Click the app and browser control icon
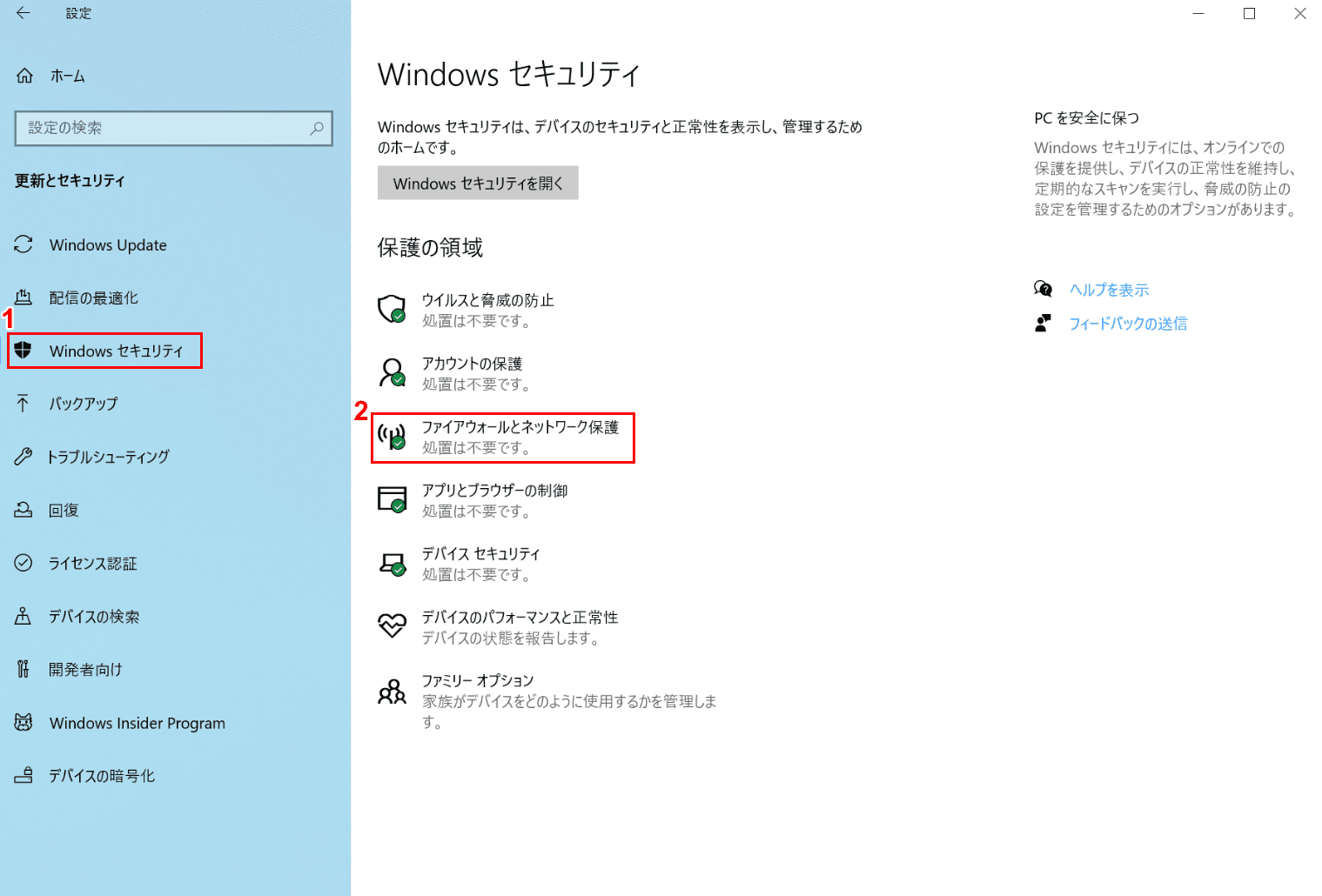1322x896 pixels. 392,499
